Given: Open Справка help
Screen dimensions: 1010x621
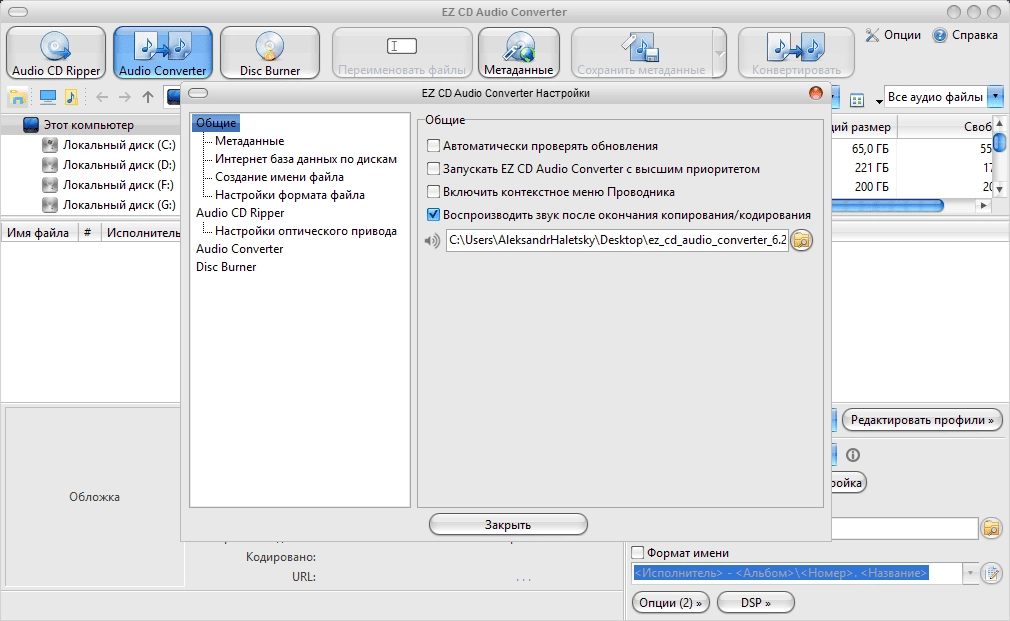Looking at the screenshot, I should pos(966,35).
